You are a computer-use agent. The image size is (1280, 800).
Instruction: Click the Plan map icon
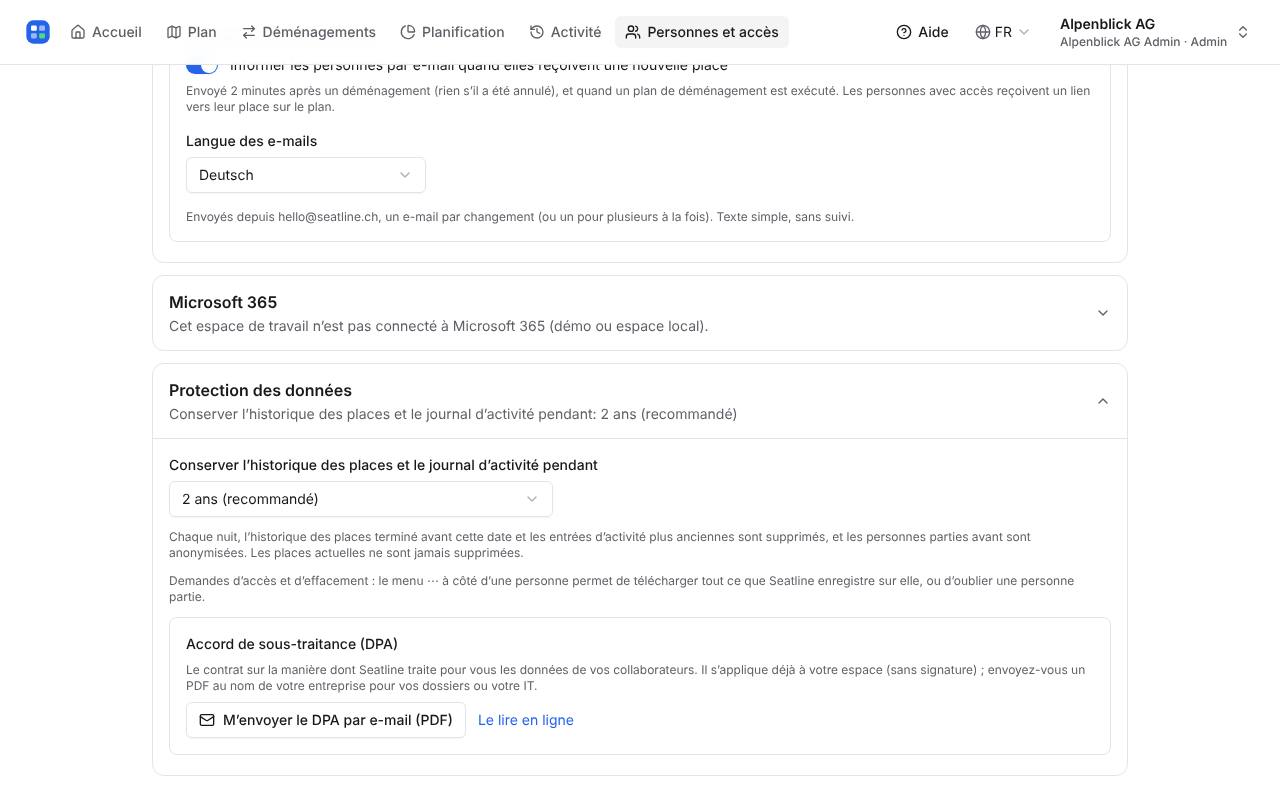click(x=174, y=32)
